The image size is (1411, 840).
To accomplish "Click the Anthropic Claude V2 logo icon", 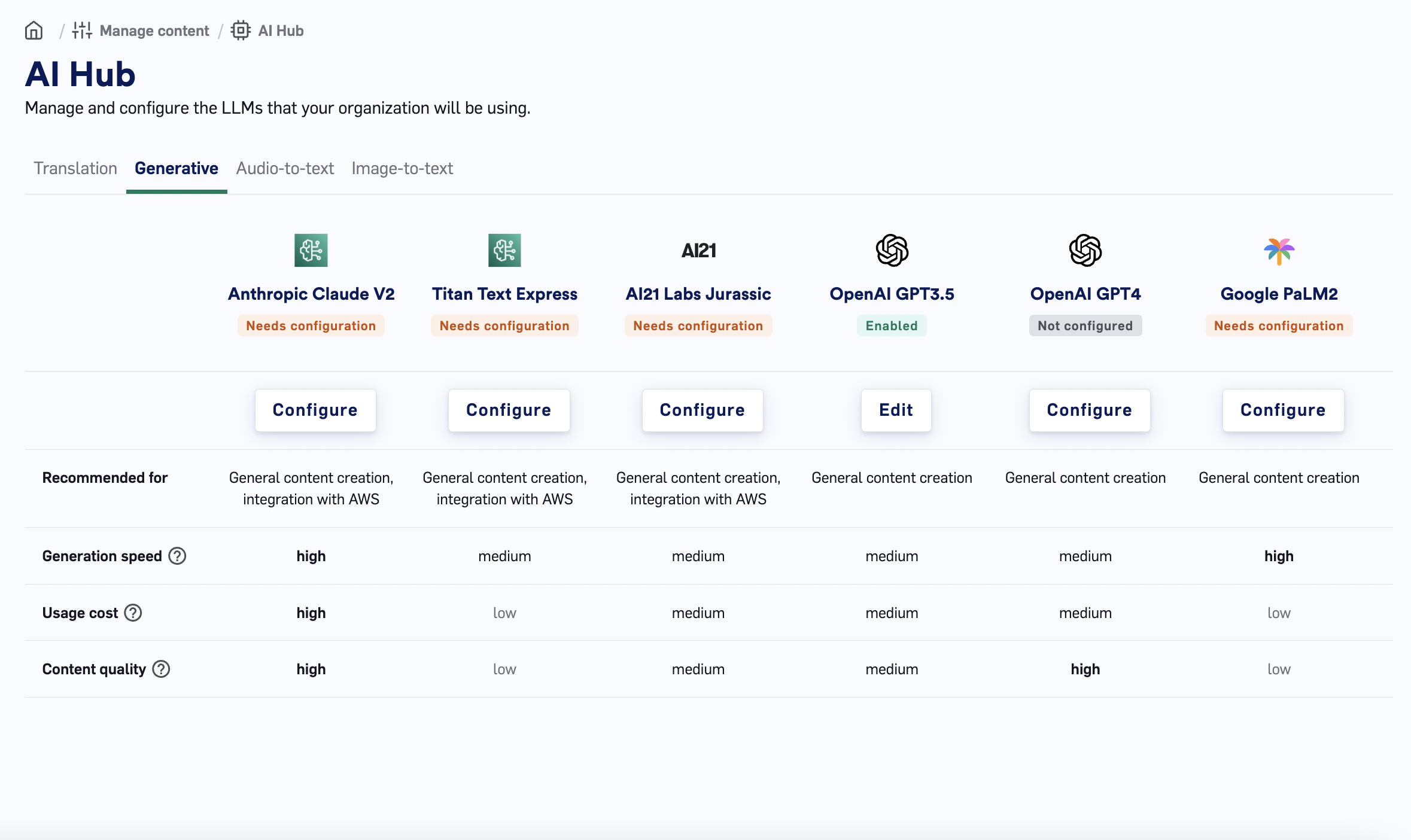I will click(x=311, y=250).
